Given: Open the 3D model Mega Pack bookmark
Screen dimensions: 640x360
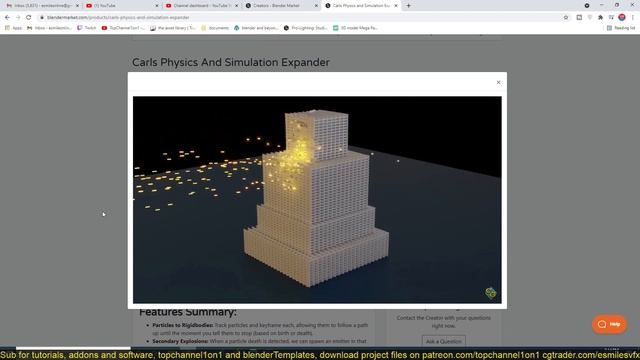Looking at the screenshot, I should 355,28.
